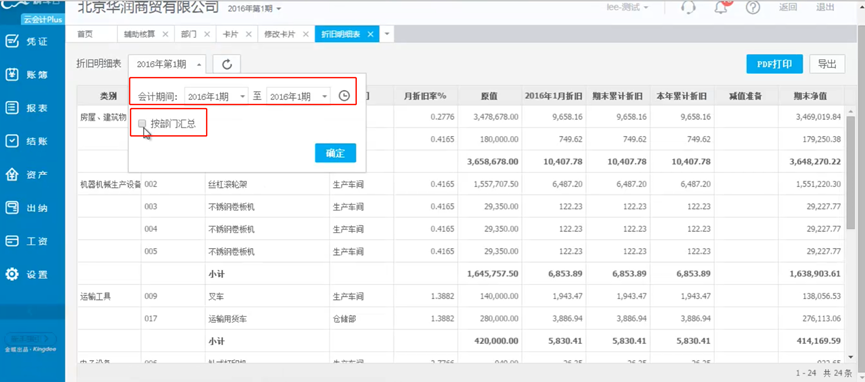Image resolution: width=865 pixels, height=382 pixels.
Task: Click the PDF打印 button
Action: [774, 63]
